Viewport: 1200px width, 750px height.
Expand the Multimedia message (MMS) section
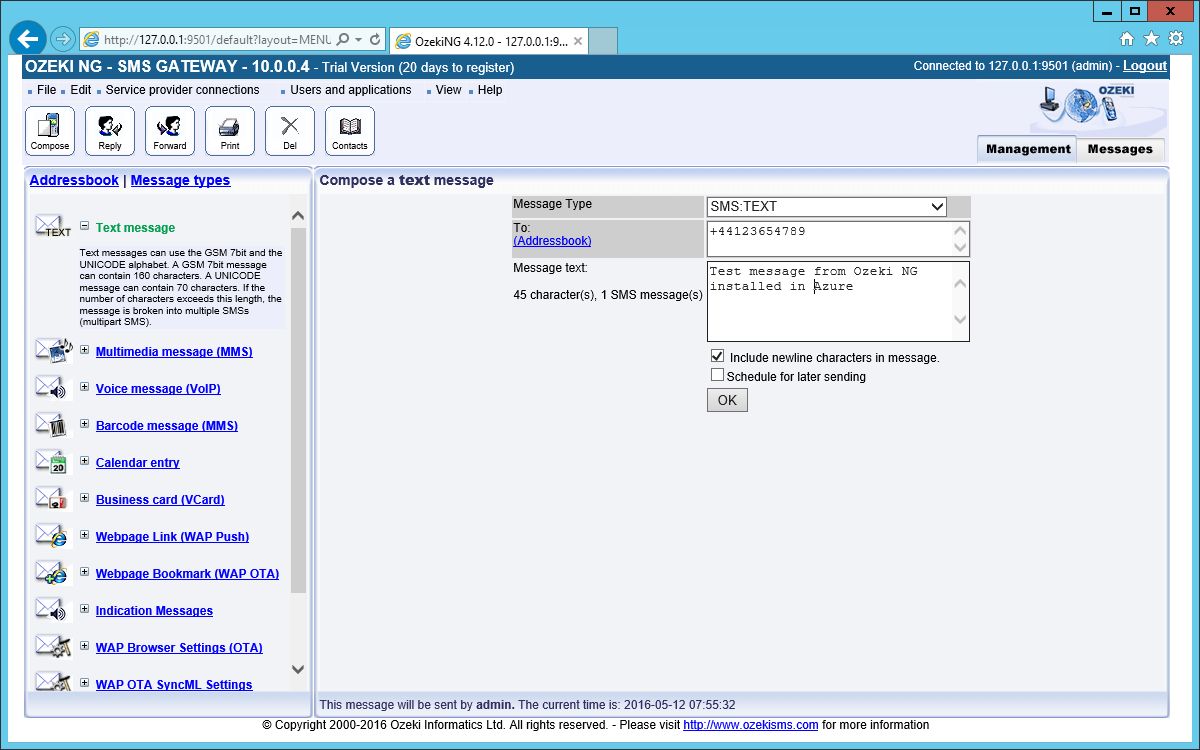pyautogui.click(x=85, y=351)
